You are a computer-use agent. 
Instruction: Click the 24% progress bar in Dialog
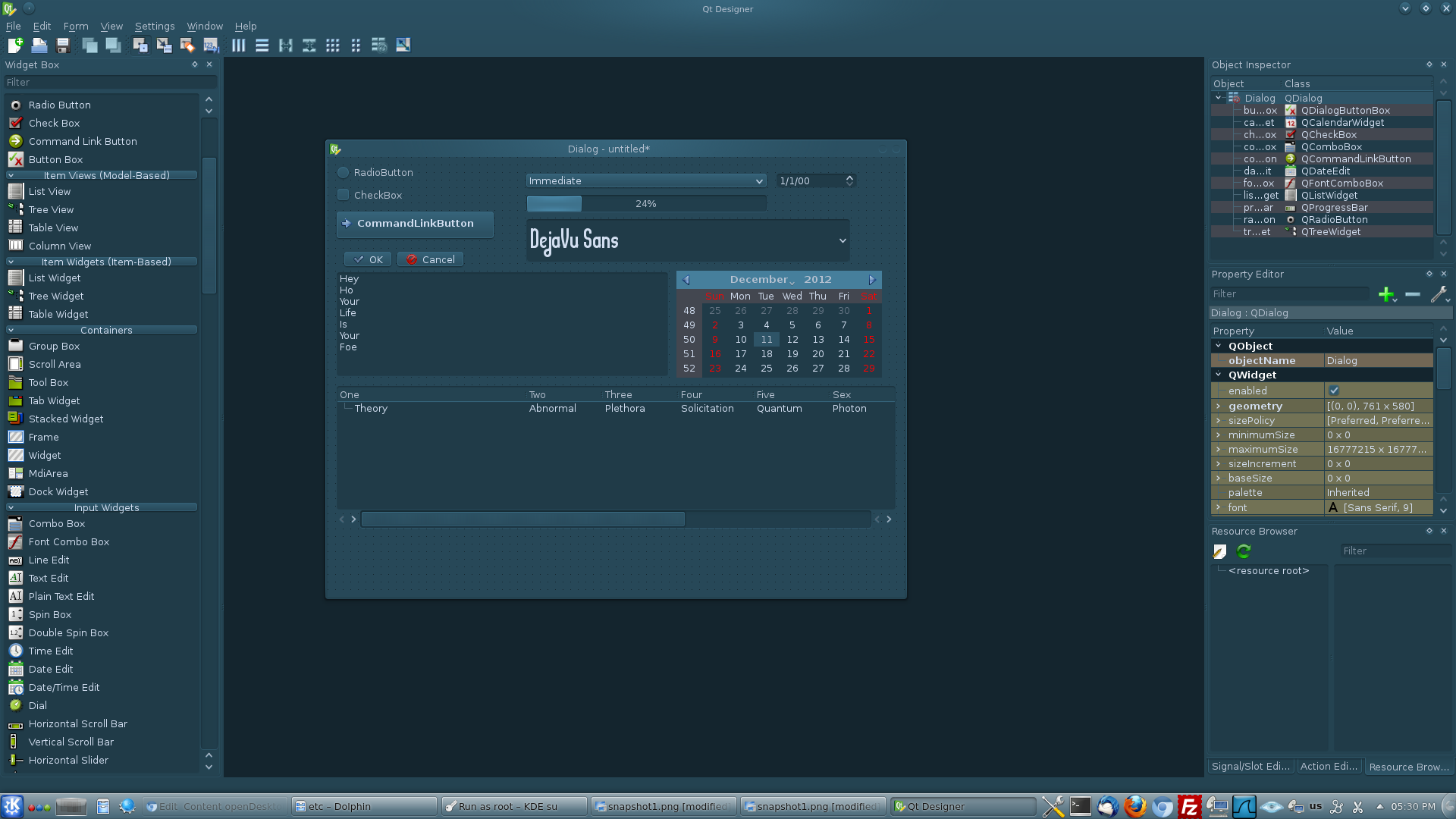click(646, 204)
